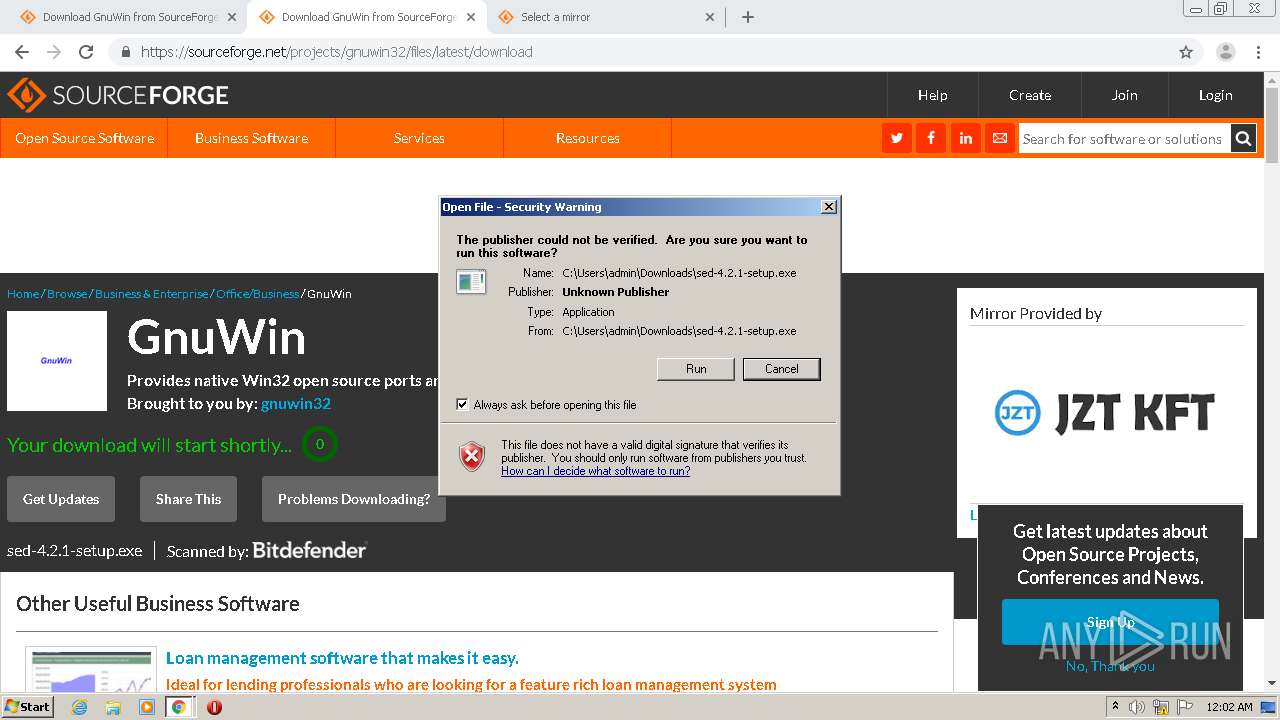Click the Sign Up button

pos(1110,622)
